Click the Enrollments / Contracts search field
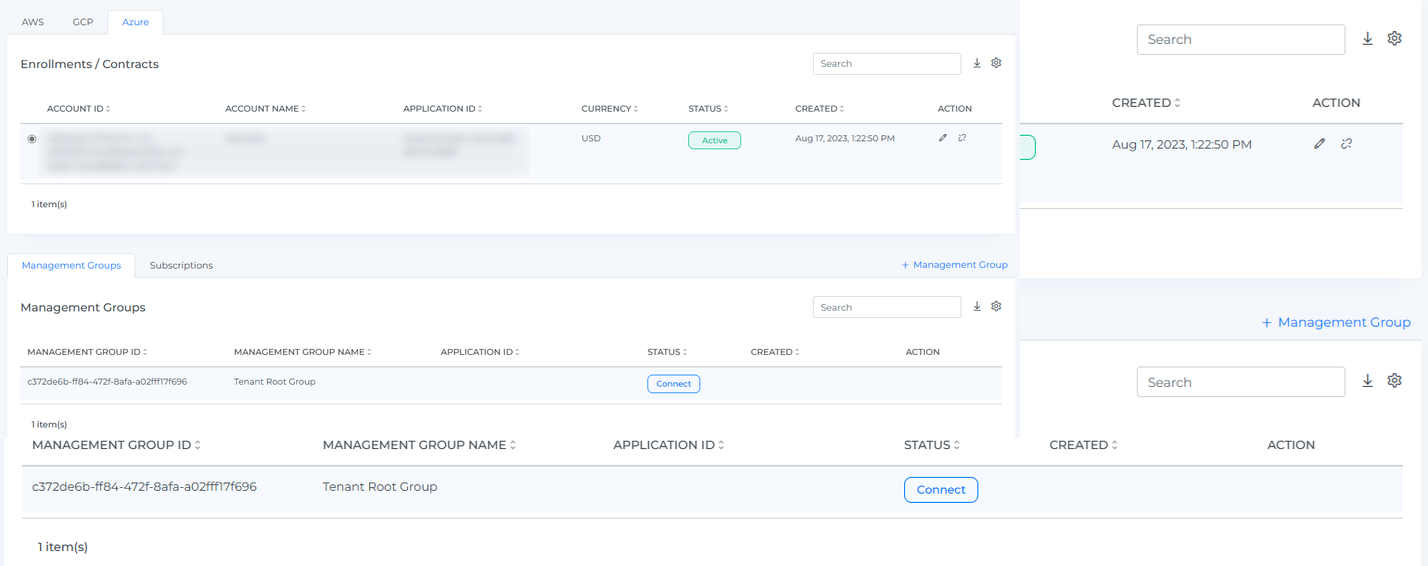This screenshot has width=1428, height=566. click(886, 63)
